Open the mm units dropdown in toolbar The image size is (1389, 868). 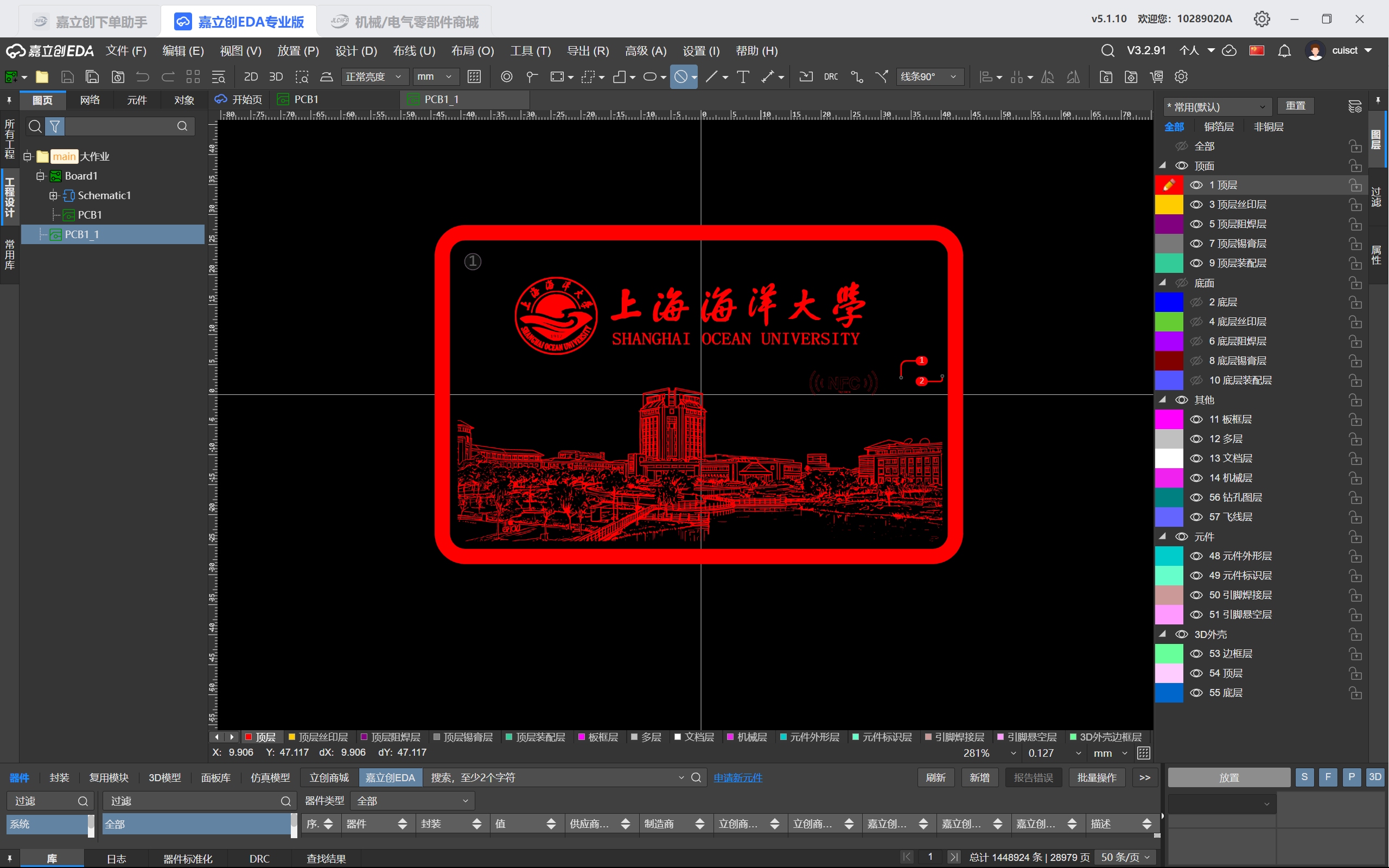[x=435, y=76]
